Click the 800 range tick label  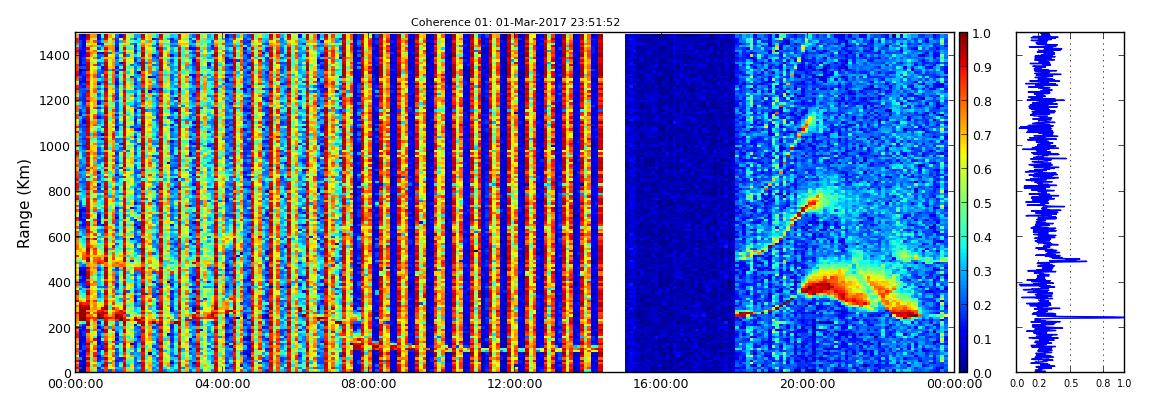coord(58,191)
